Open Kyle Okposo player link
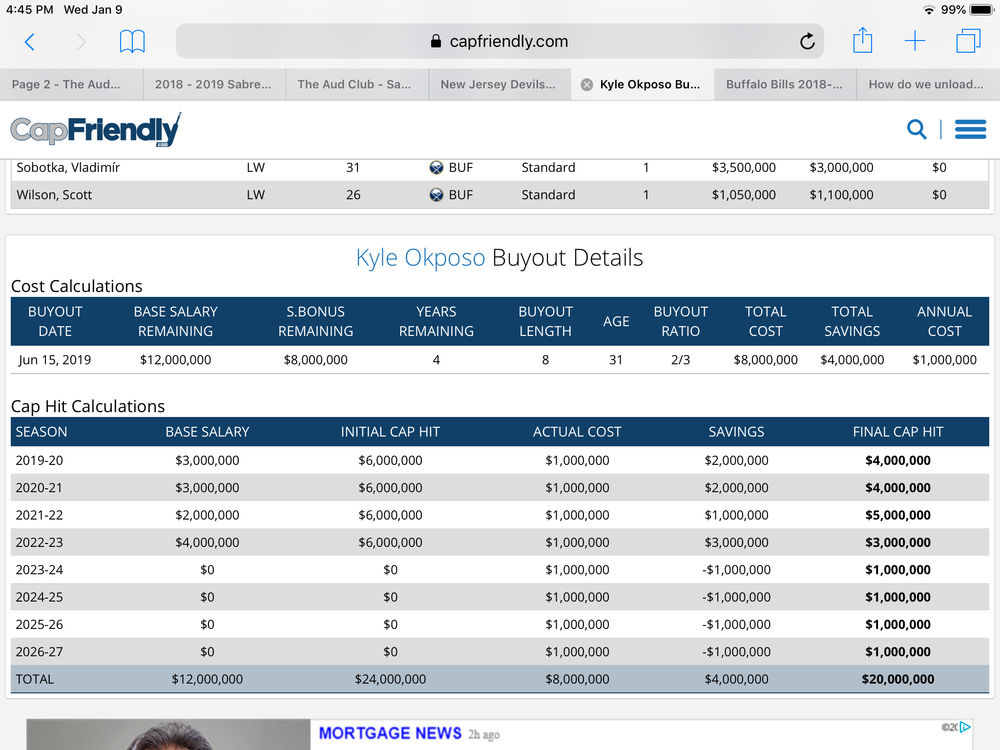 [420, 258]
